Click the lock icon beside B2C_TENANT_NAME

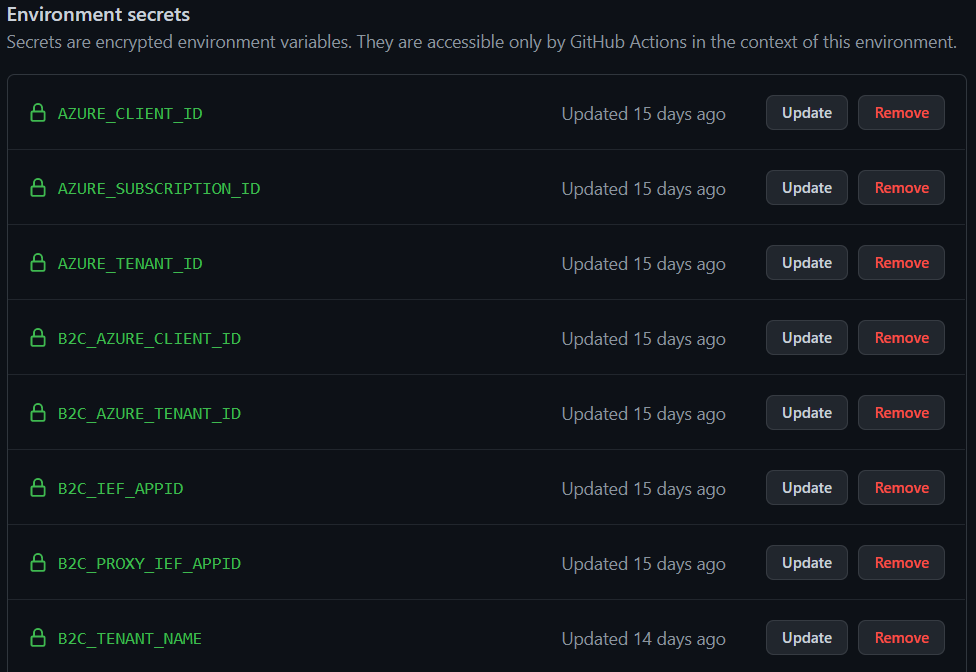38,638
